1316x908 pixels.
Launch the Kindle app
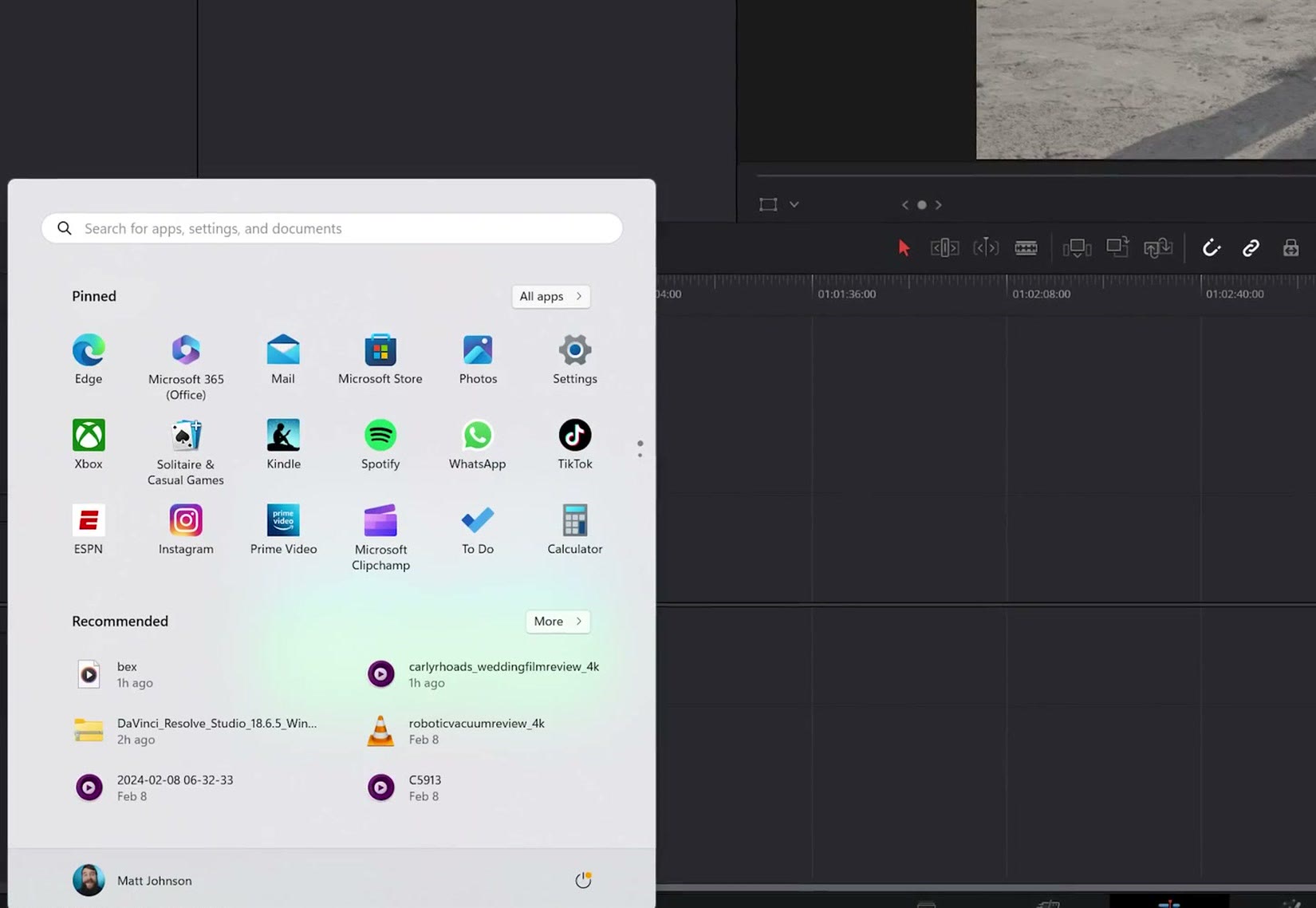tap(283, 445)
